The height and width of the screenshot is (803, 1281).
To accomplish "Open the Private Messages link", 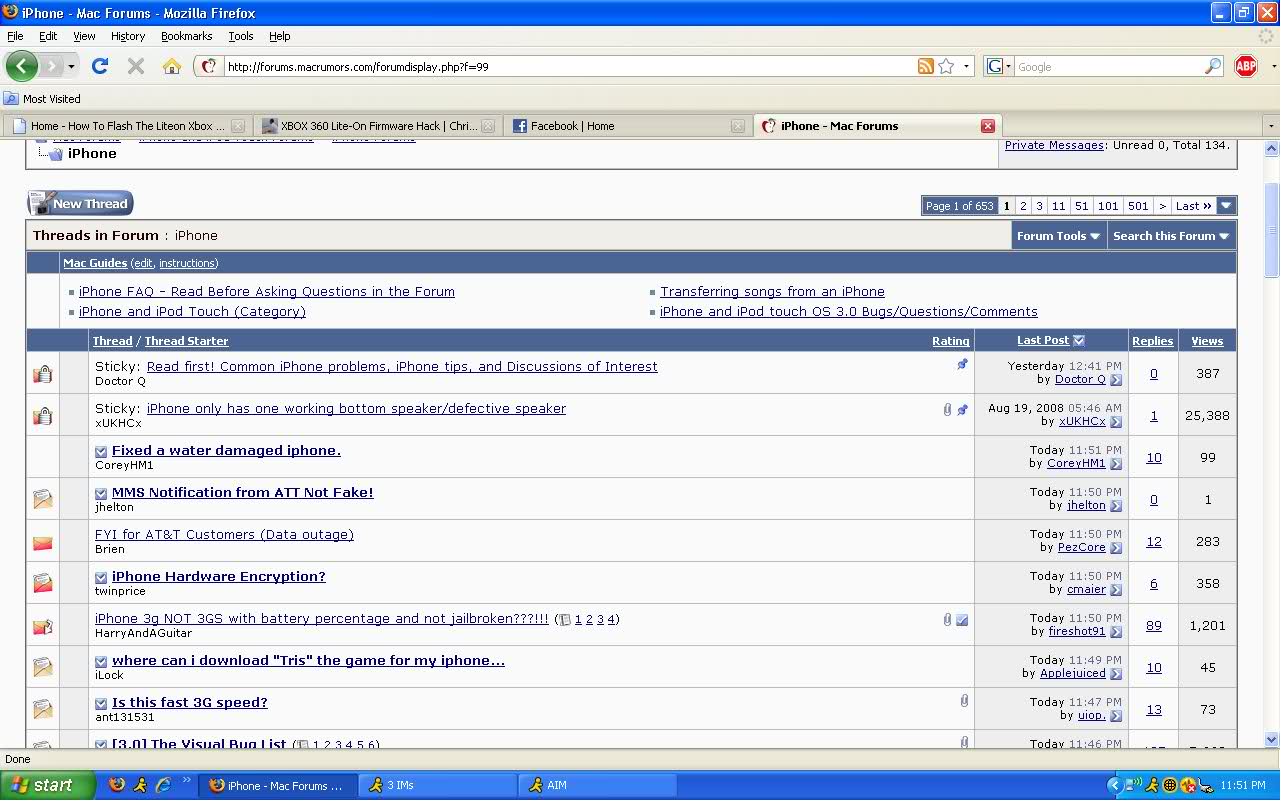I will (x=1055, y=145).
